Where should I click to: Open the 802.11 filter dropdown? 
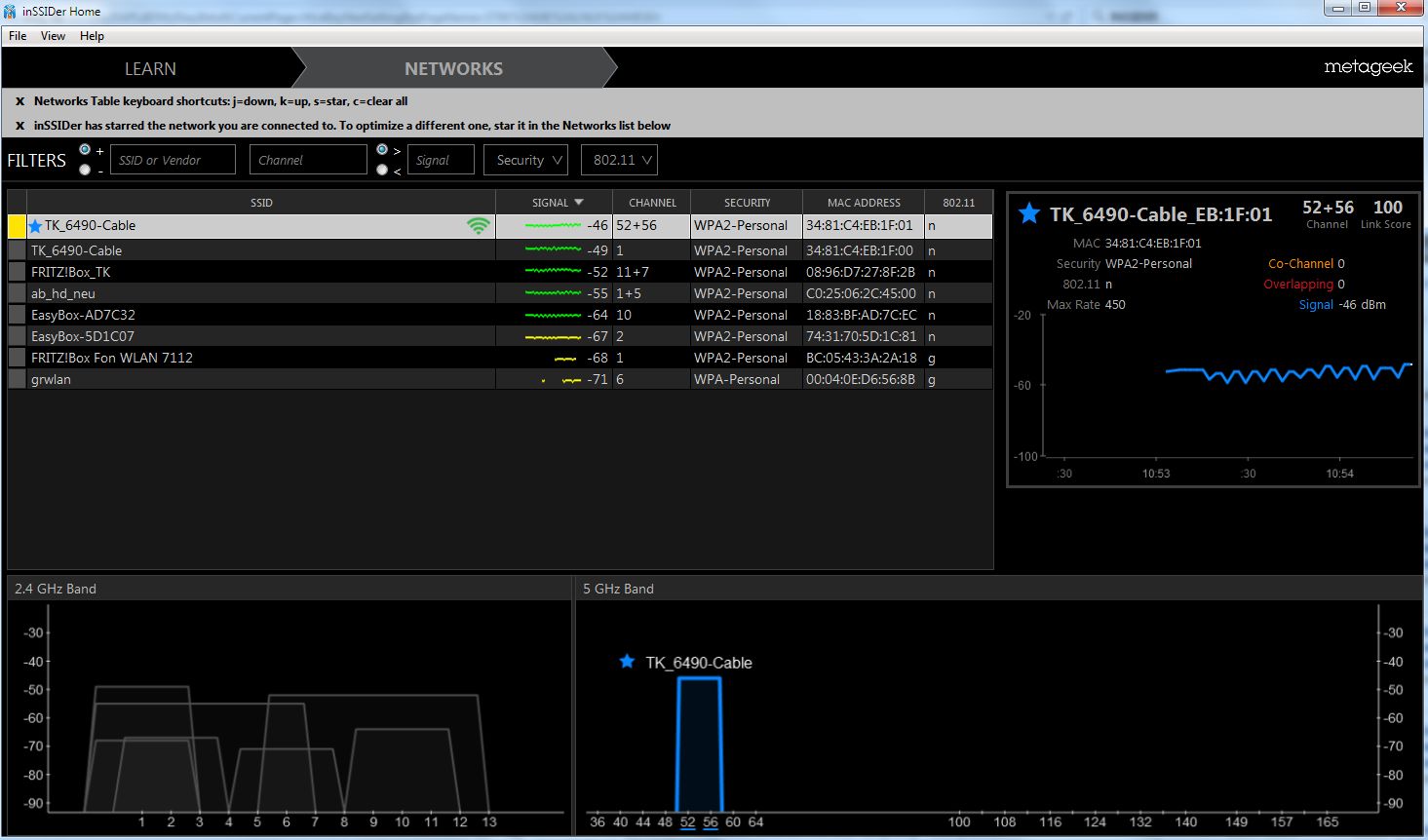pos(619,160)
